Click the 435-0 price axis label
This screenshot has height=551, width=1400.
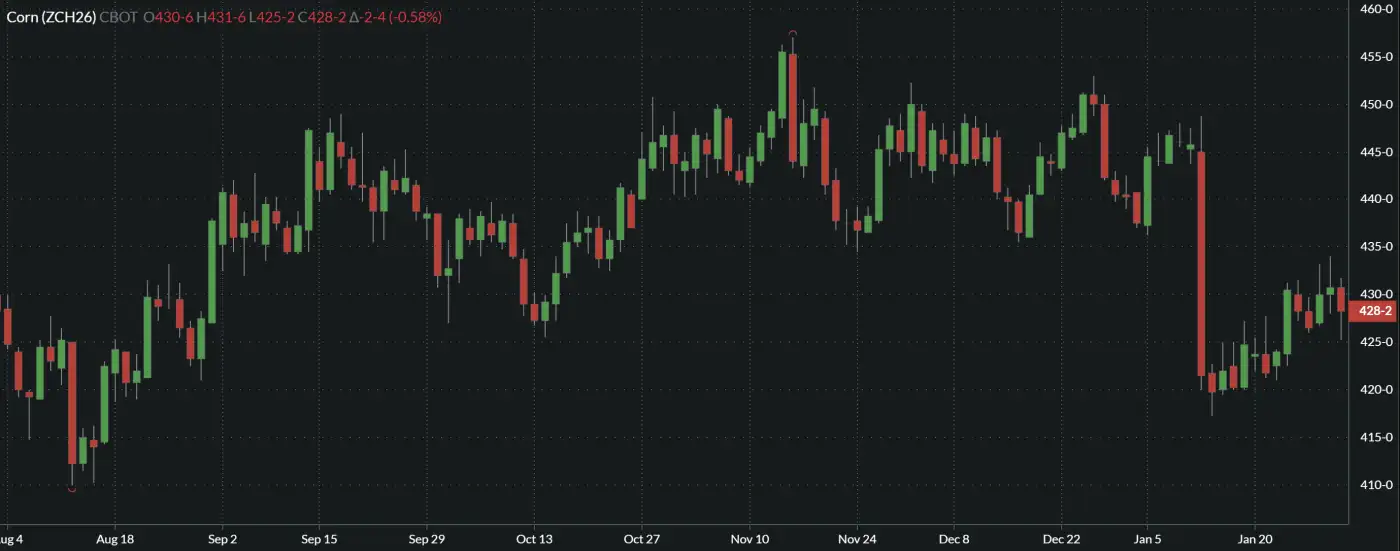tap(1375, 247)
